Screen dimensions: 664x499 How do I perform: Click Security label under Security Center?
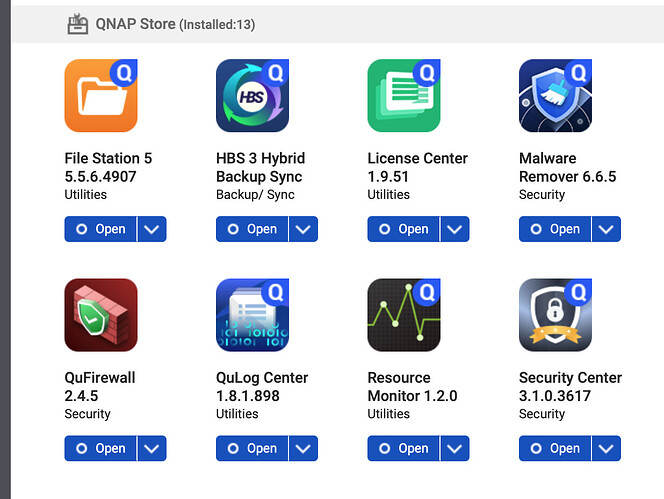[x=542, y=414]
